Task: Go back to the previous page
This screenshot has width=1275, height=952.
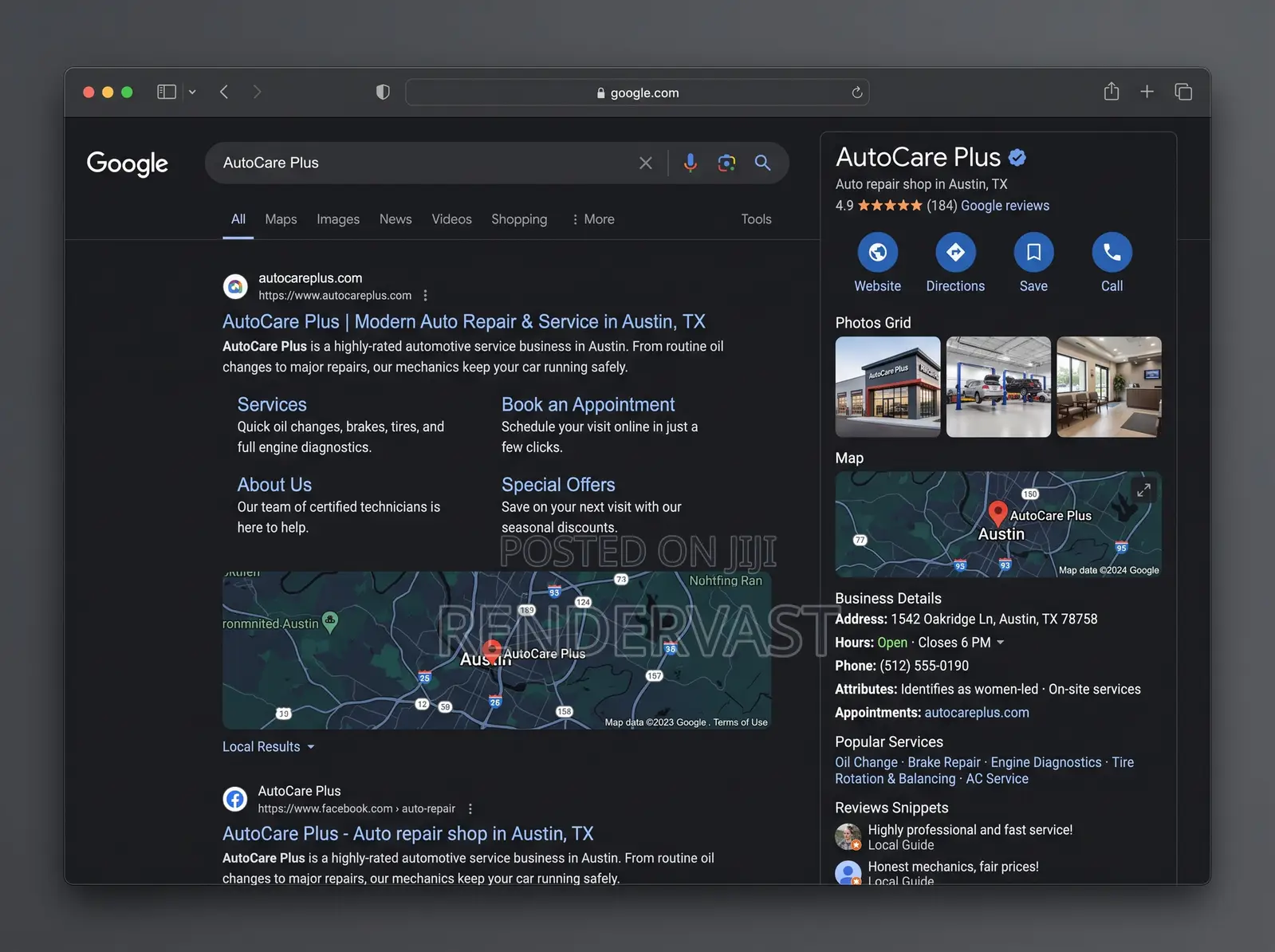Action: 224,92
